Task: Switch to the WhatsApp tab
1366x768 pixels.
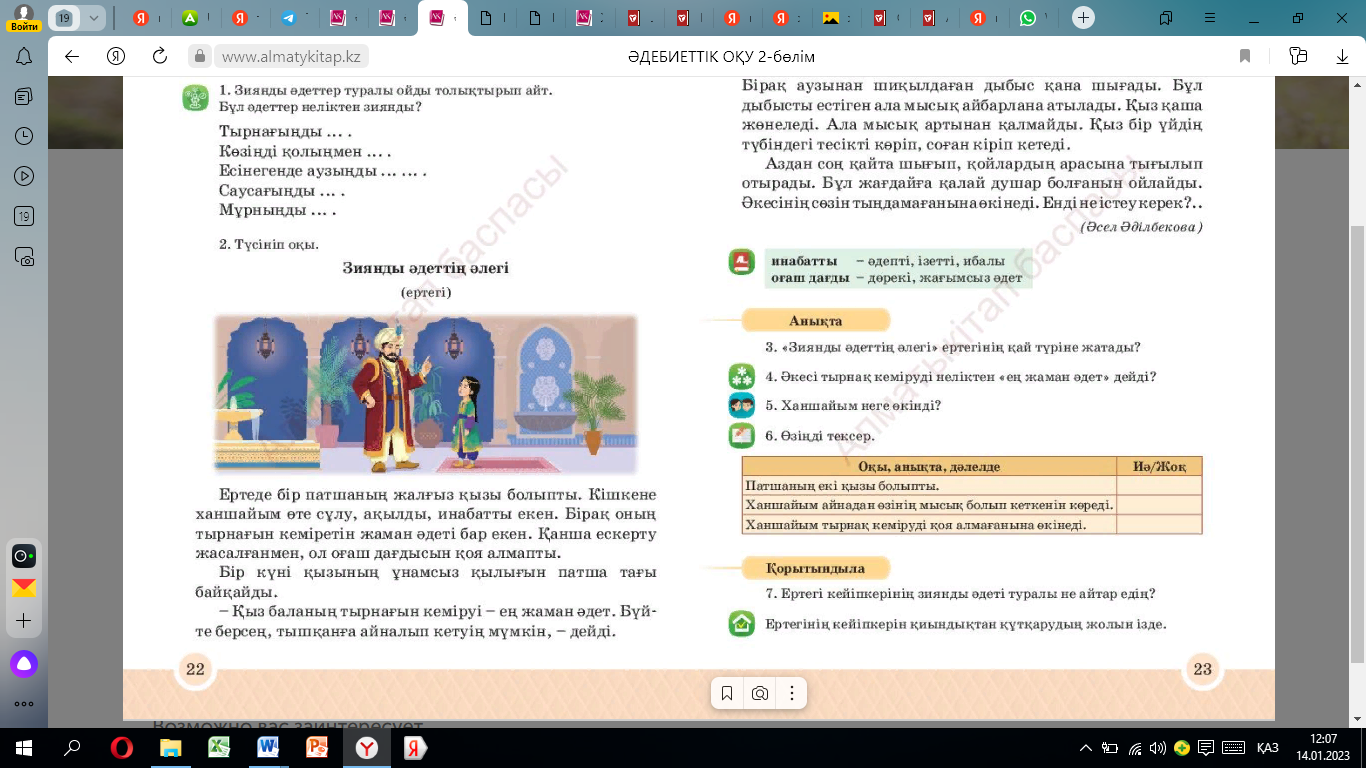Action: point(1028,18)
